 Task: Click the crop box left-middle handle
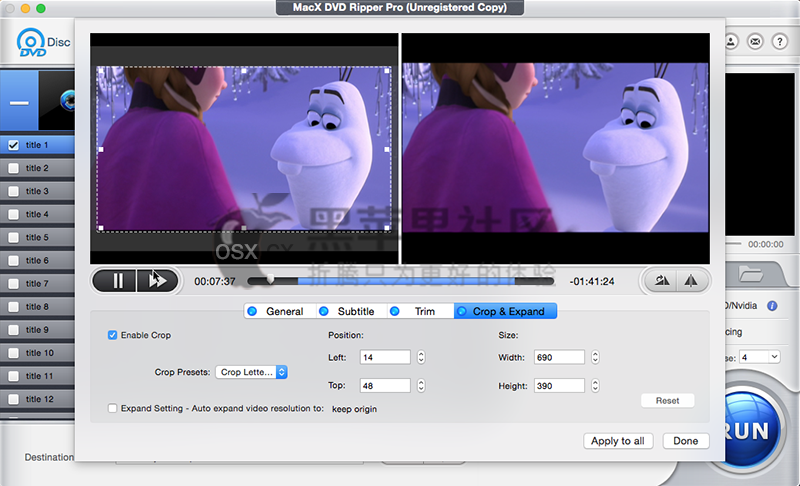pyautogui.click(x=101, y=149)
